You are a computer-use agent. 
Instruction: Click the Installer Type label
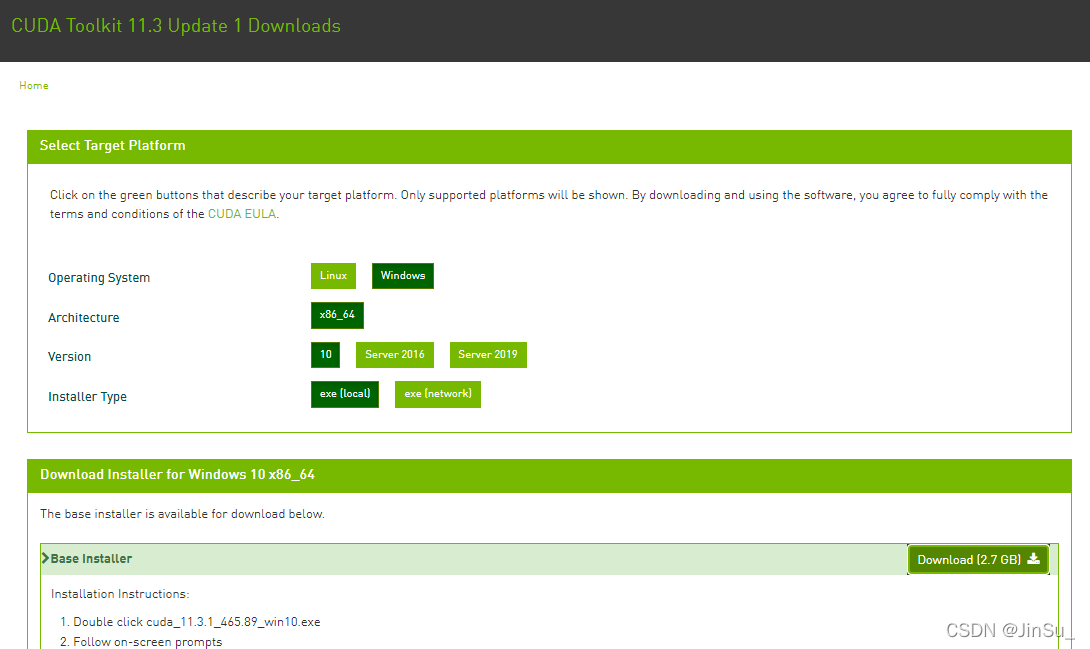point(88,397)
